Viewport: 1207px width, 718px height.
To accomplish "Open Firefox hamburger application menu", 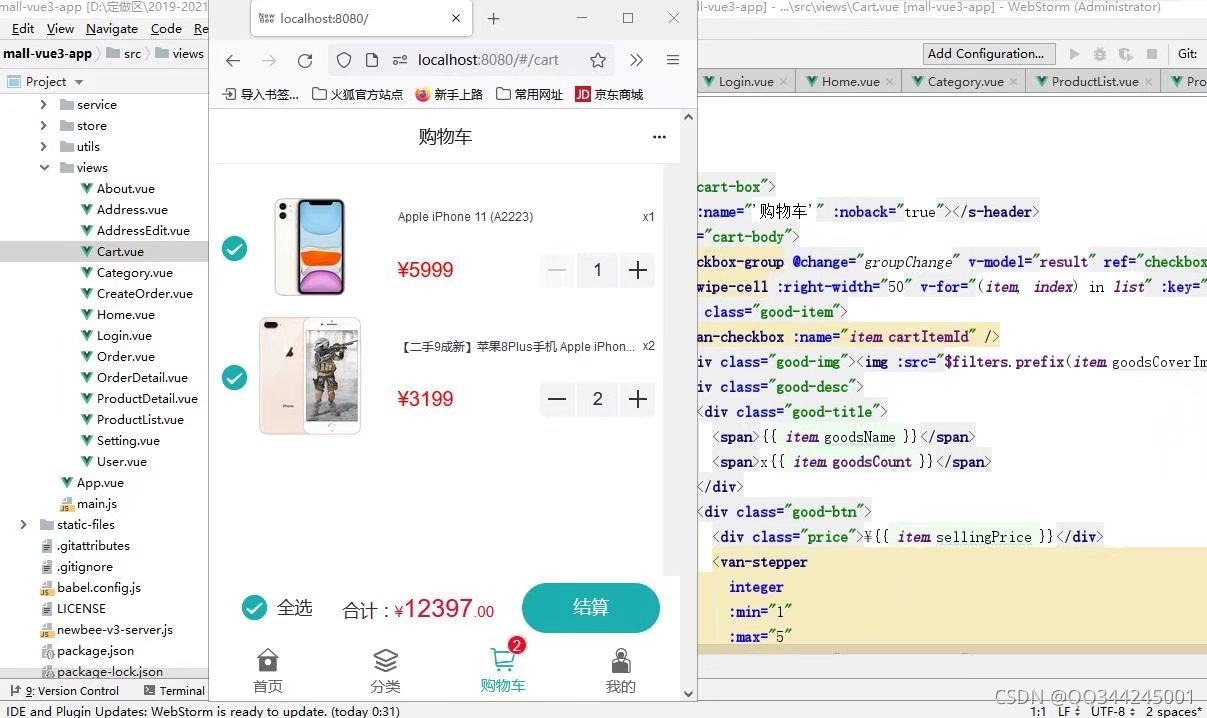I will [x=673, y=60].
